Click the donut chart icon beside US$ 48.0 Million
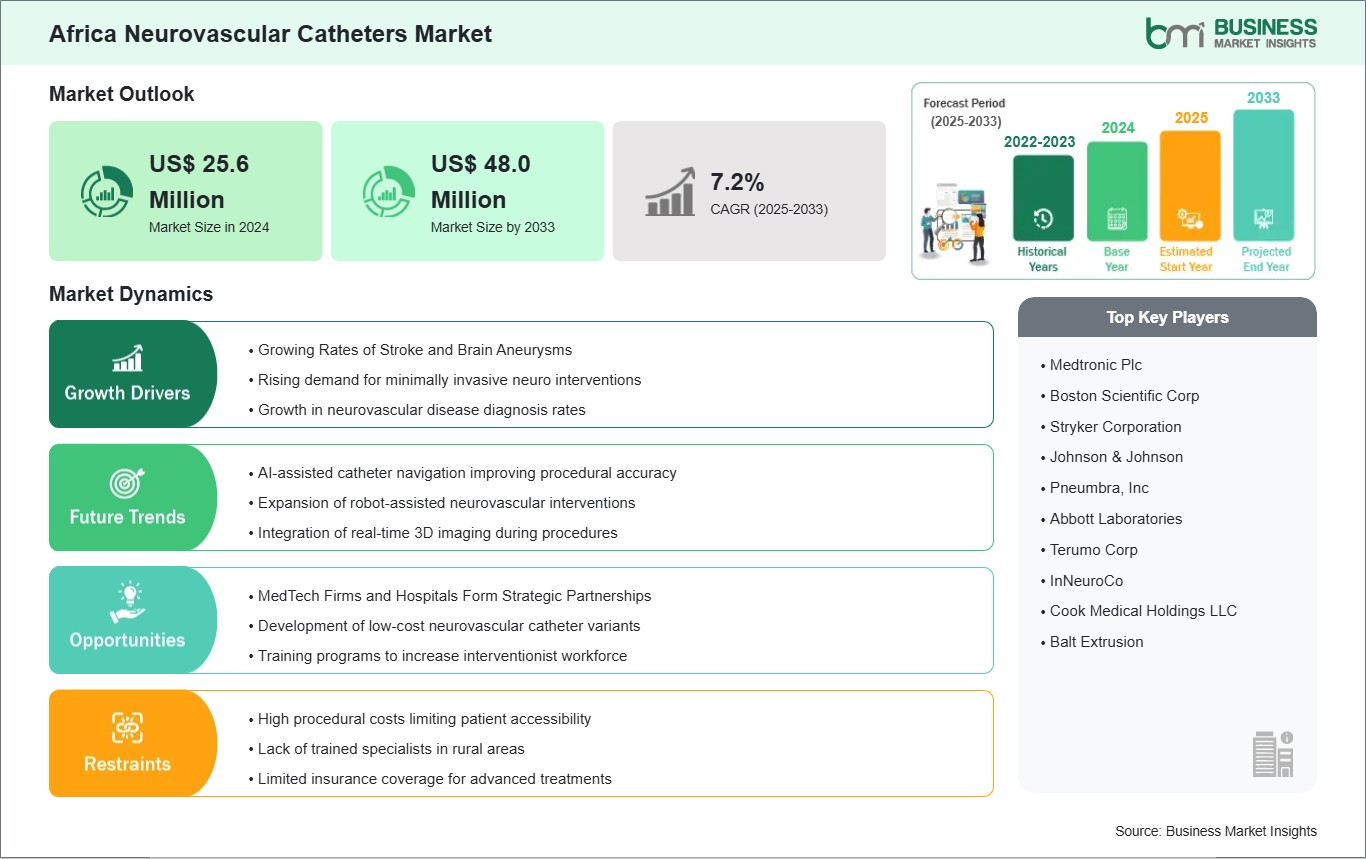The image size is (1366, 859). 388,192
